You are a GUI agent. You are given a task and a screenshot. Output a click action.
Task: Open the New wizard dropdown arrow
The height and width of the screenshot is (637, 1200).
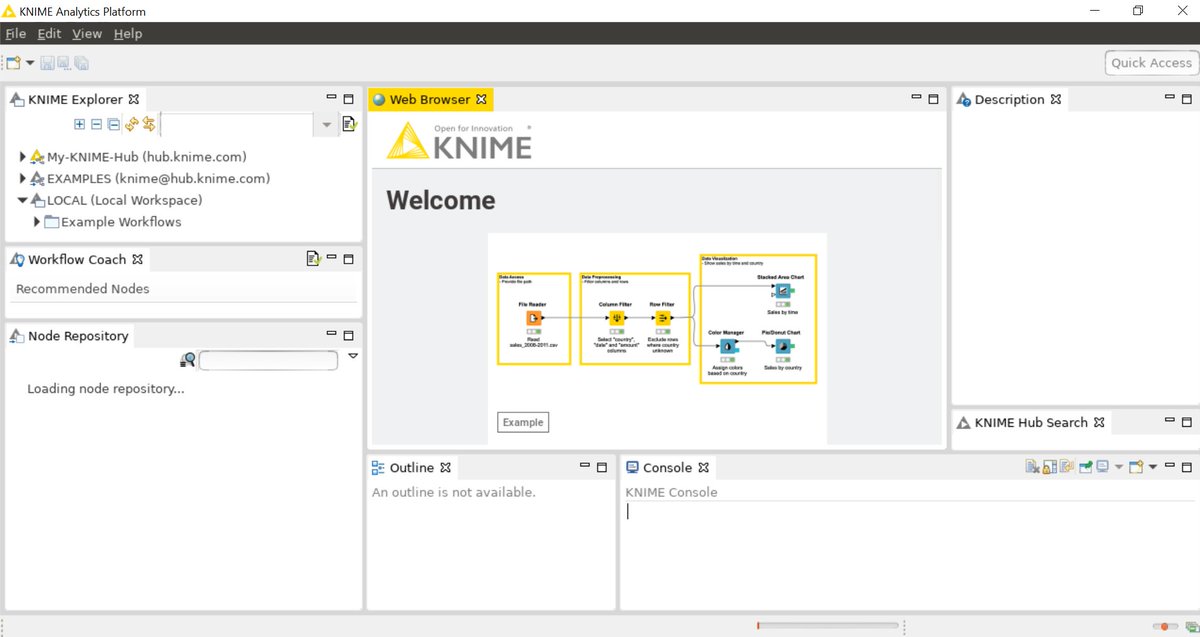30,63
